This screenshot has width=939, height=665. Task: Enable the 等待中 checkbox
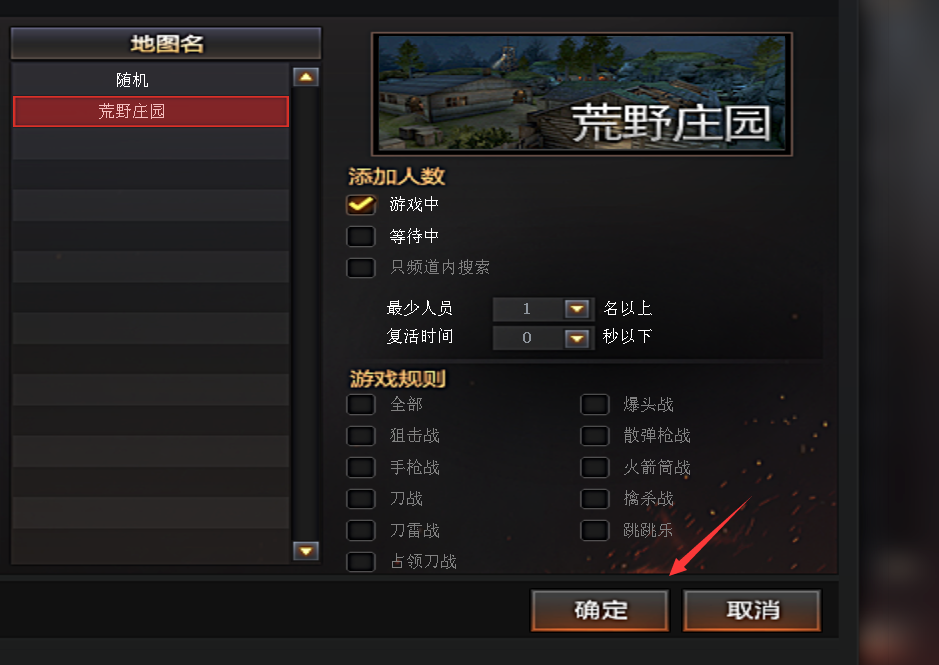point(361,236)
